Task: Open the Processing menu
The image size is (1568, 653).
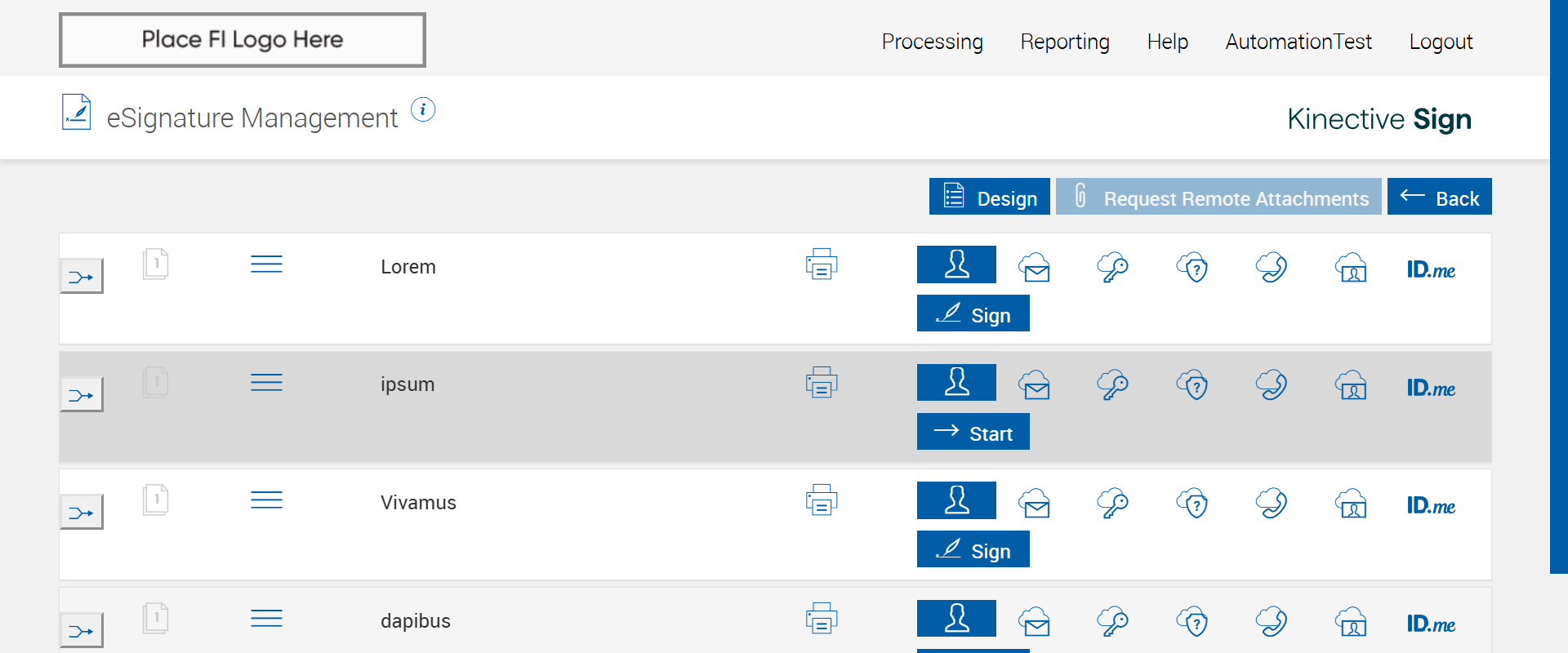Action: click(932, 42)
